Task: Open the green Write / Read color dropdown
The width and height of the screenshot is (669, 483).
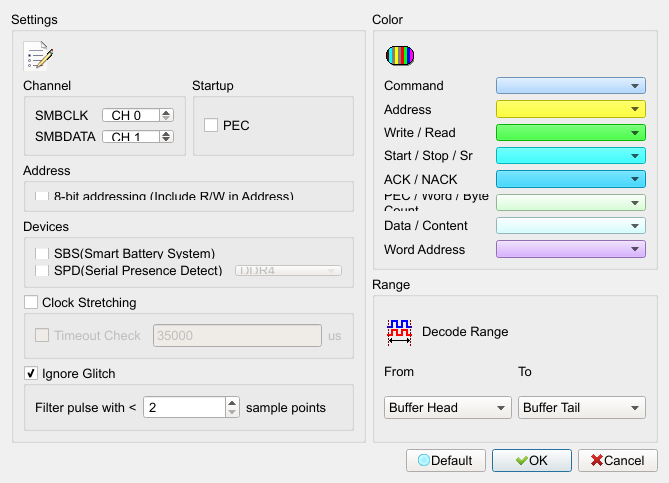Action: [570, 132]
